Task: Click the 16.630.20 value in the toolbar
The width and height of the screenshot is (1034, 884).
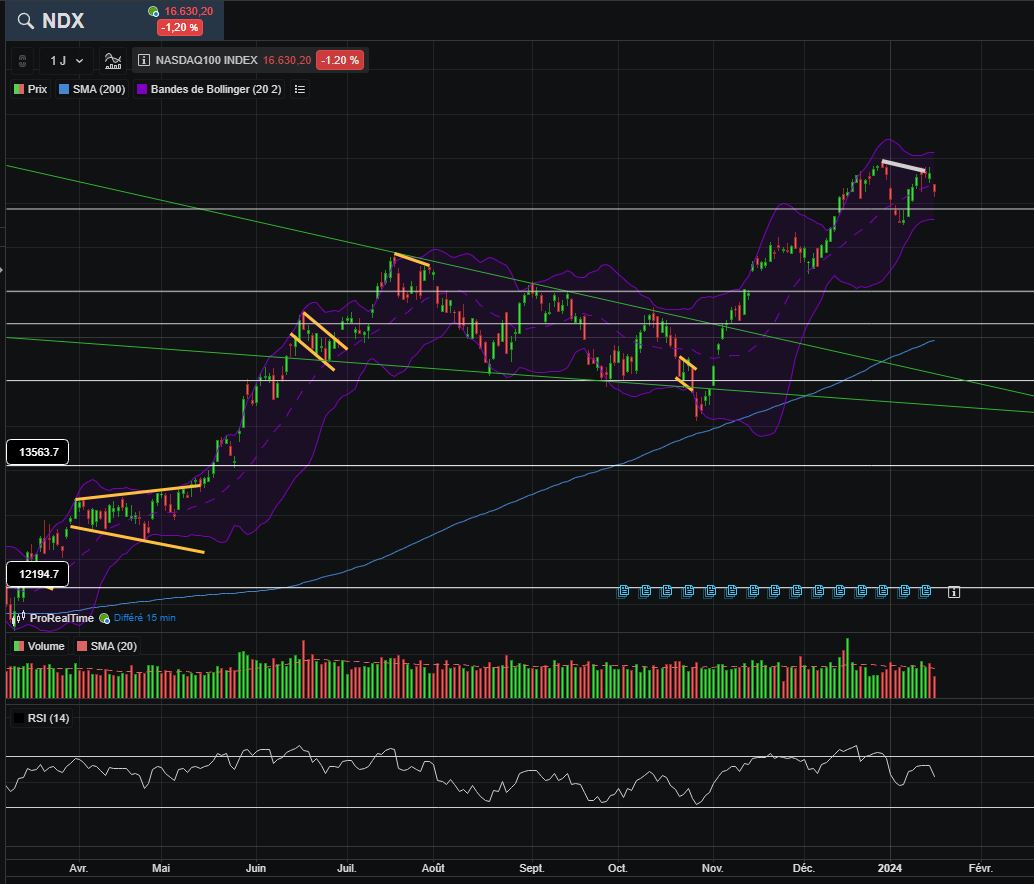Action: pos(287,60)
